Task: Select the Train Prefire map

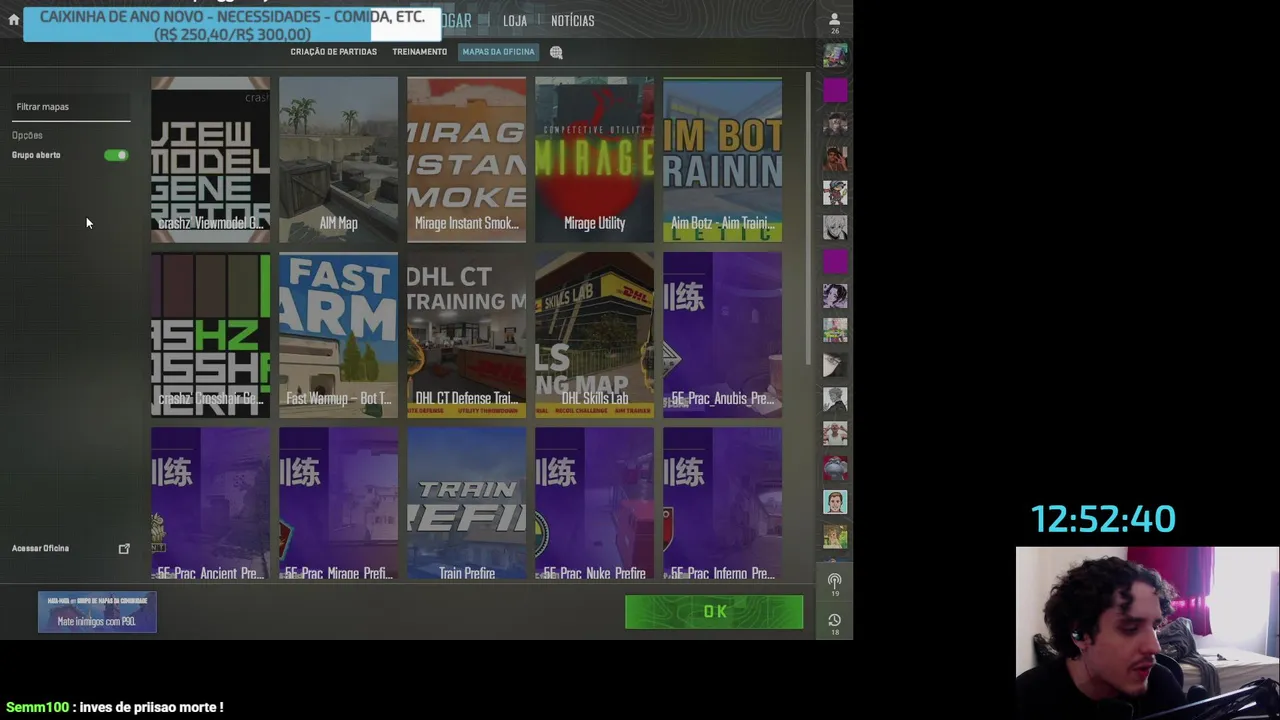Action: pyautogui.click(x=466, y=504)
